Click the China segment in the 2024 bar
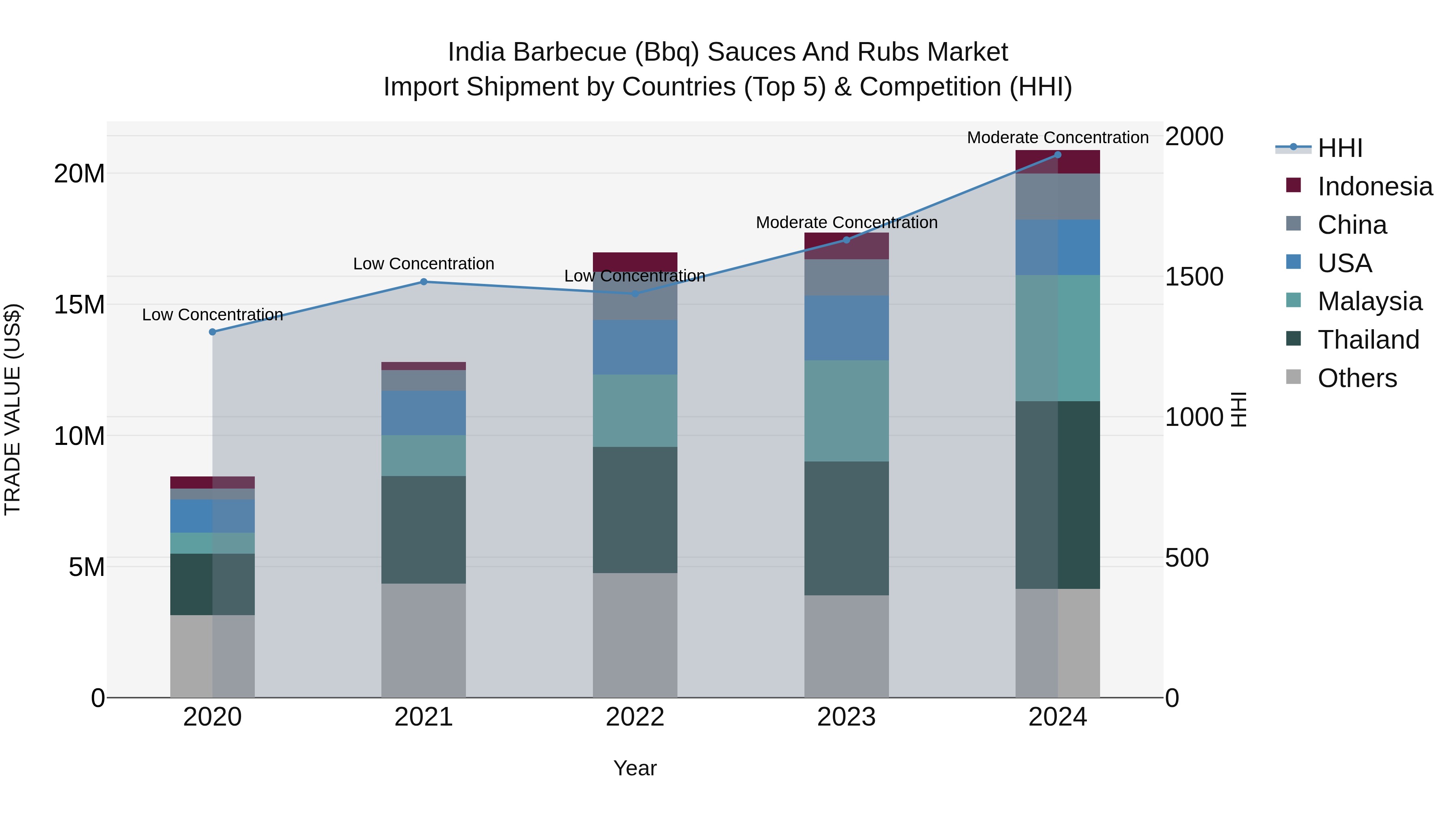 pos(1058,197)
